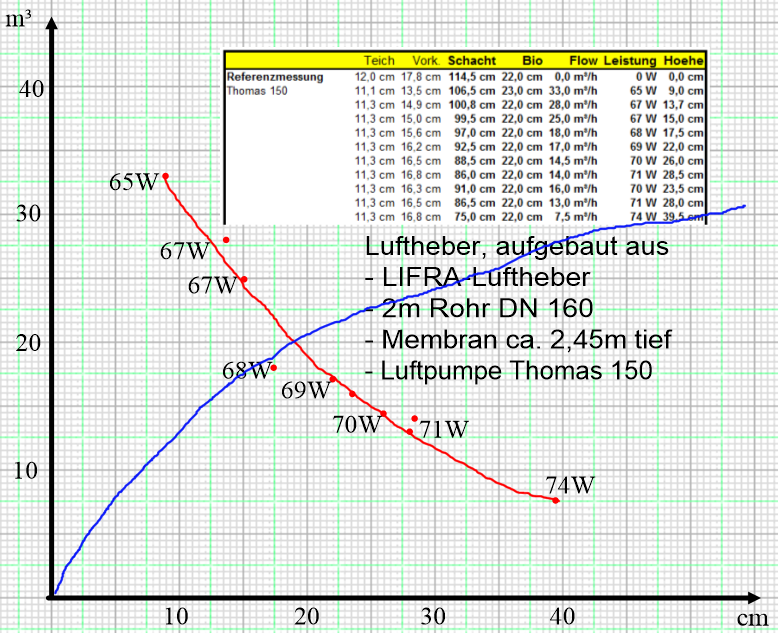
Task: Select the Teich column header
Action: [379, 60]
